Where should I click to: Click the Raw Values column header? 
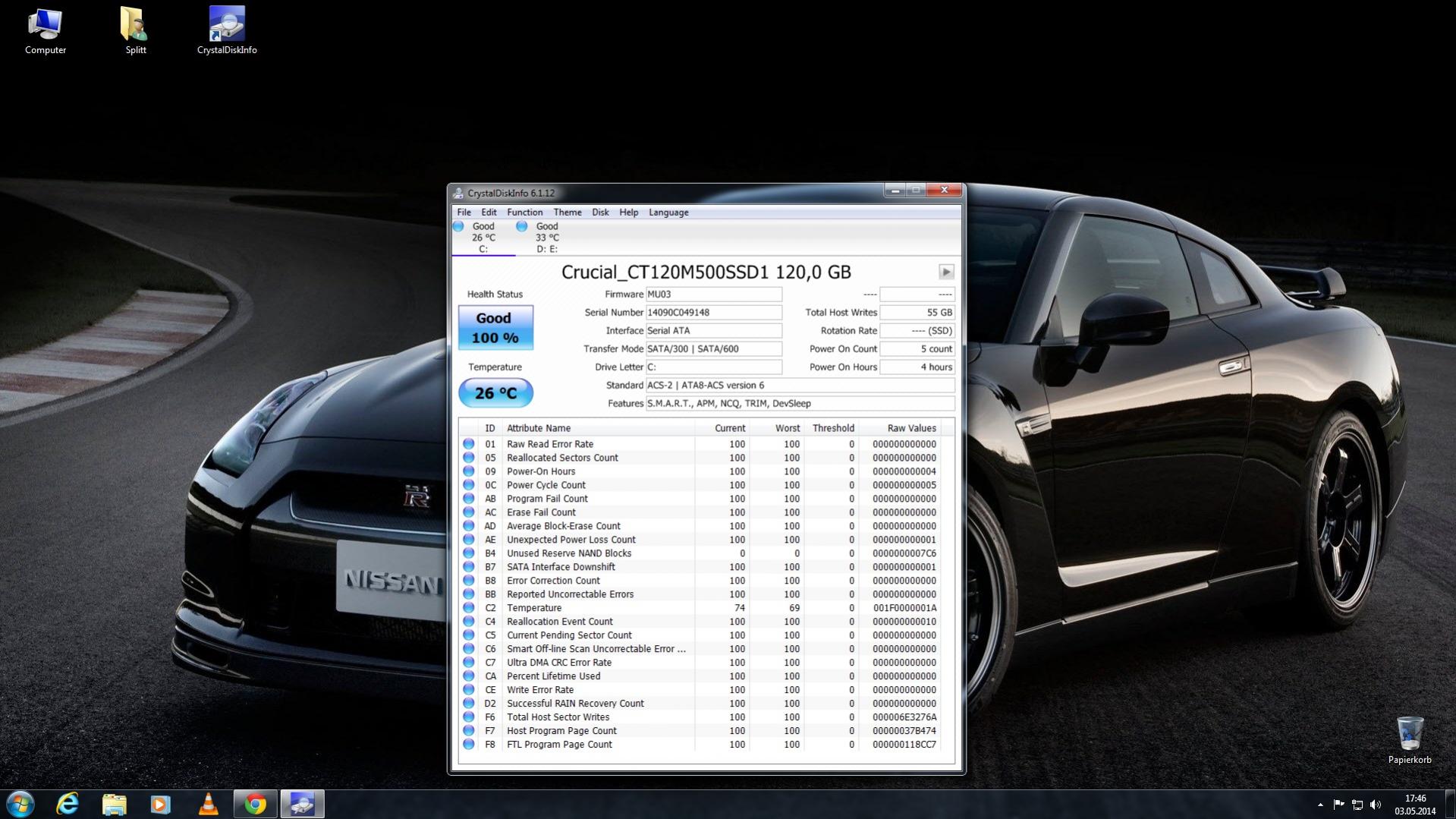pos(900,428)
